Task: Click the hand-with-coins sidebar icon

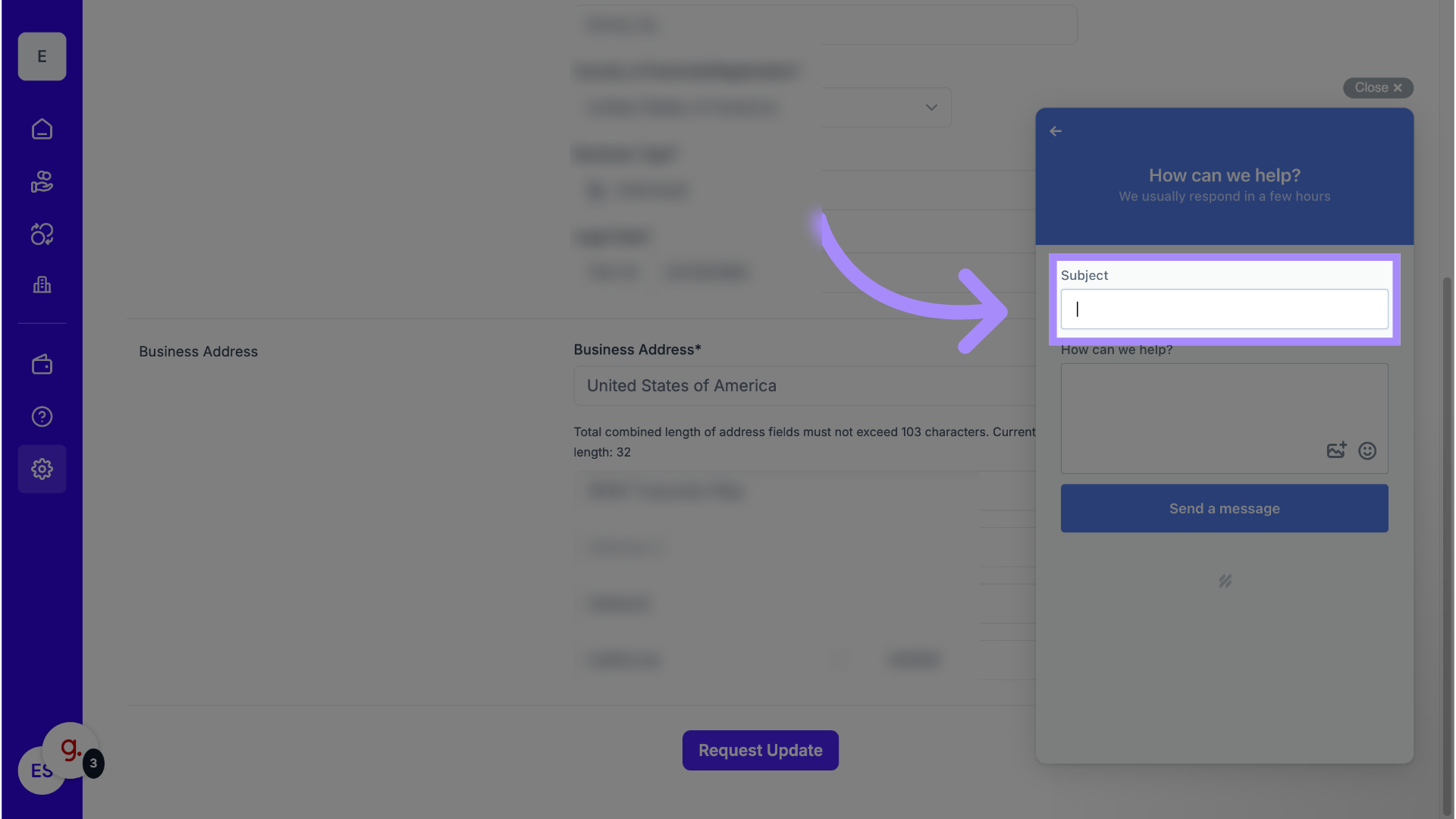Action: tap(42, 182)
